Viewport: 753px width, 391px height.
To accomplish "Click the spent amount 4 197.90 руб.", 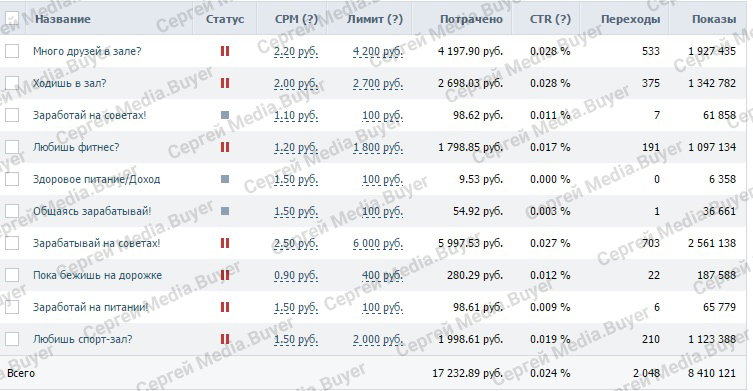I will pyautogui.click(x=471, y=51).
